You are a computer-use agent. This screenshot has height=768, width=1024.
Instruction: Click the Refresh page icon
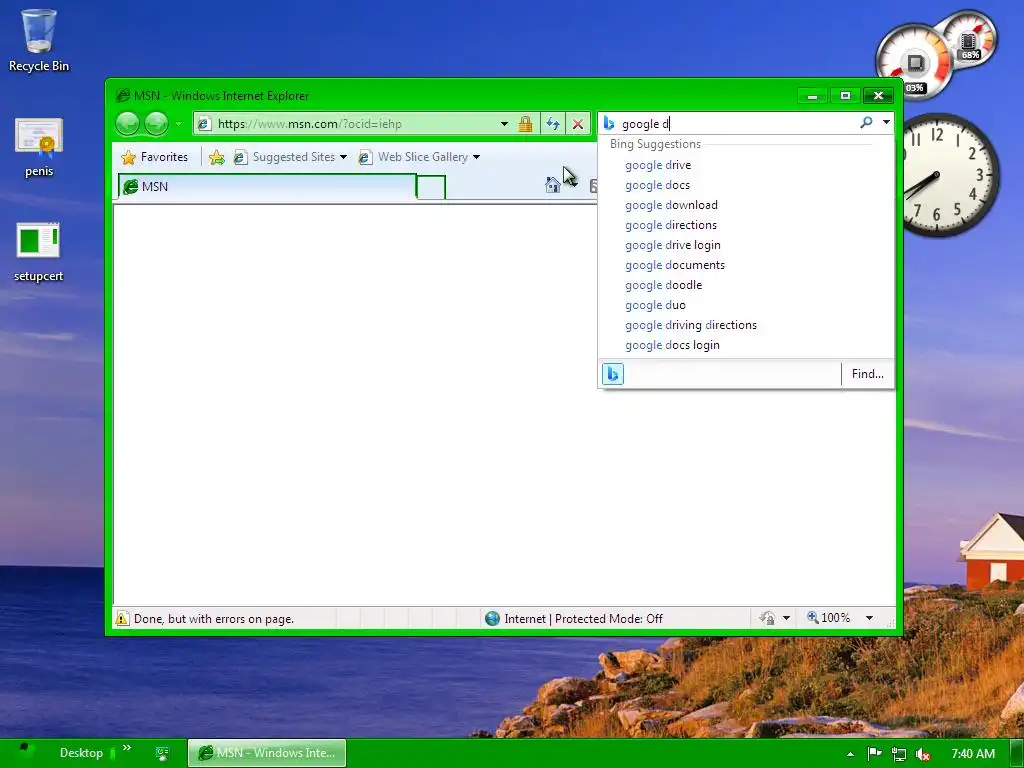click(553, 123)
